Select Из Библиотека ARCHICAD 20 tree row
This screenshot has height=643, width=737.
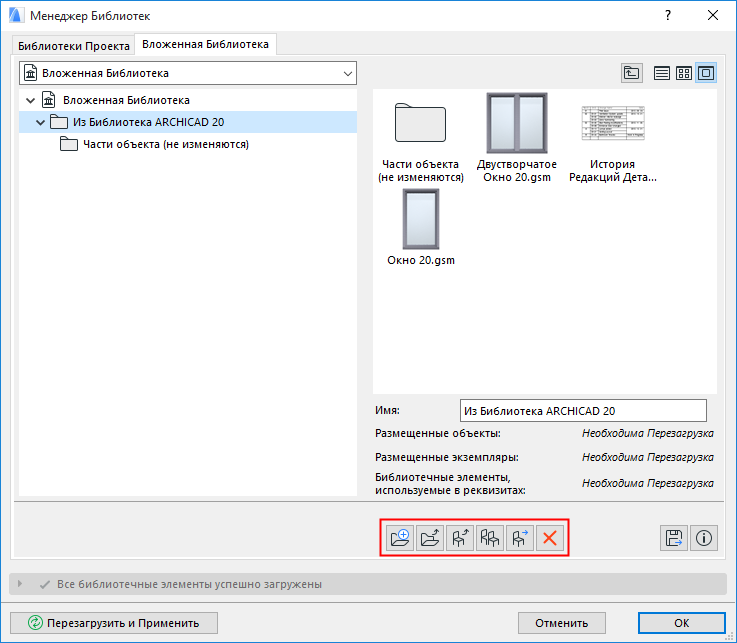click(188, 122)
